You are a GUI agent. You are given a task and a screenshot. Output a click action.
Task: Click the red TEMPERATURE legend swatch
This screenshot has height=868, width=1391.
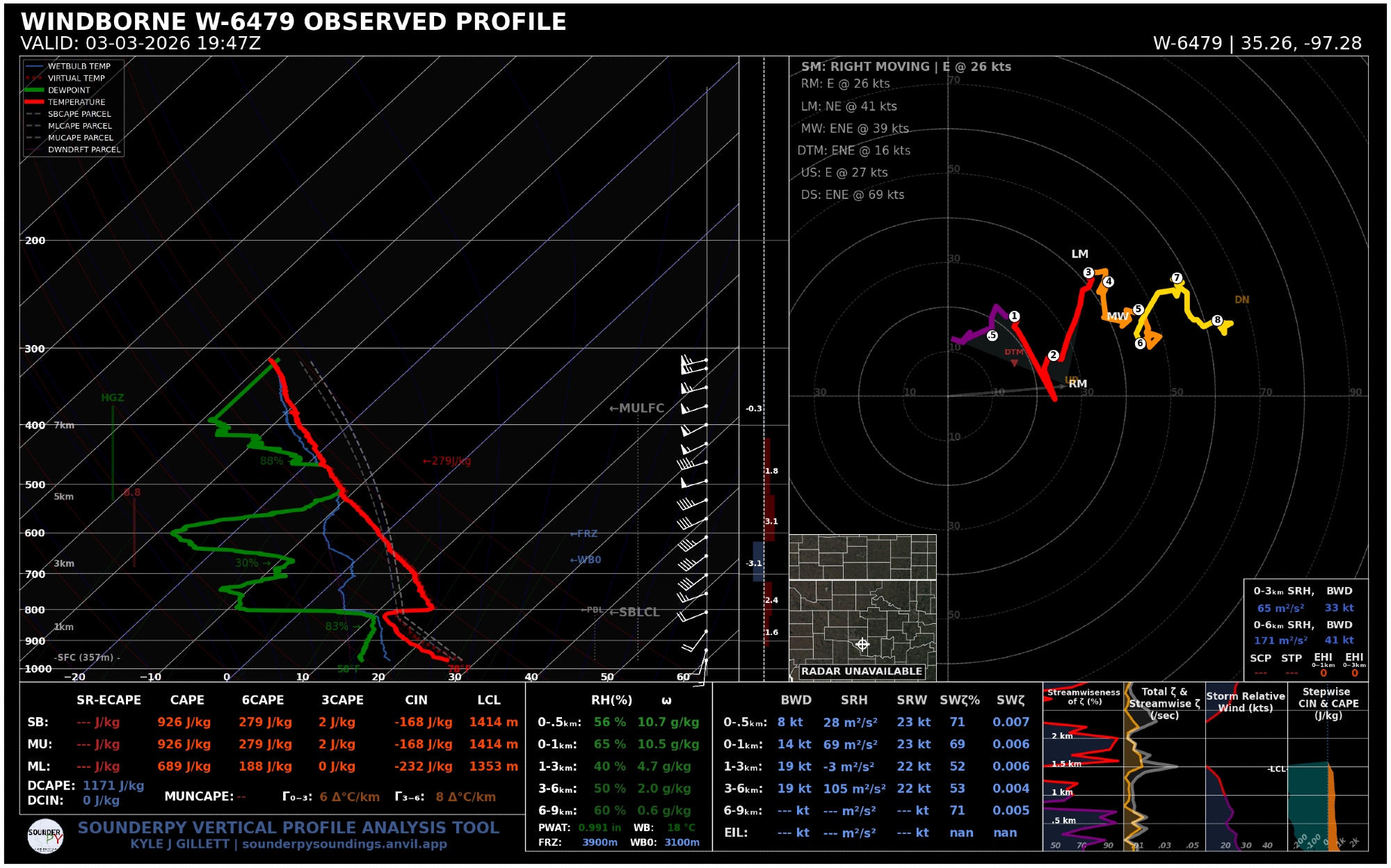coord(34,102)
